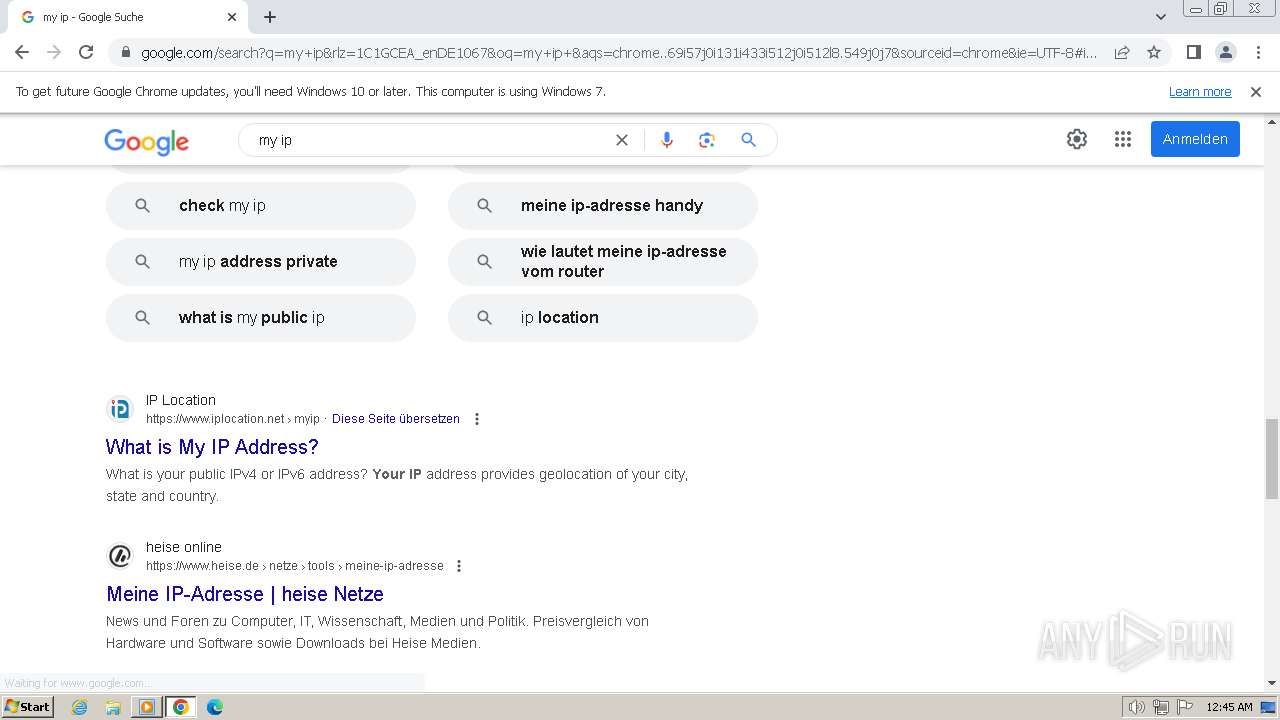Click the page vertical scrollbar thumb
The height and width of the screenshot is (720, 1280).
tap(1272, 459)
